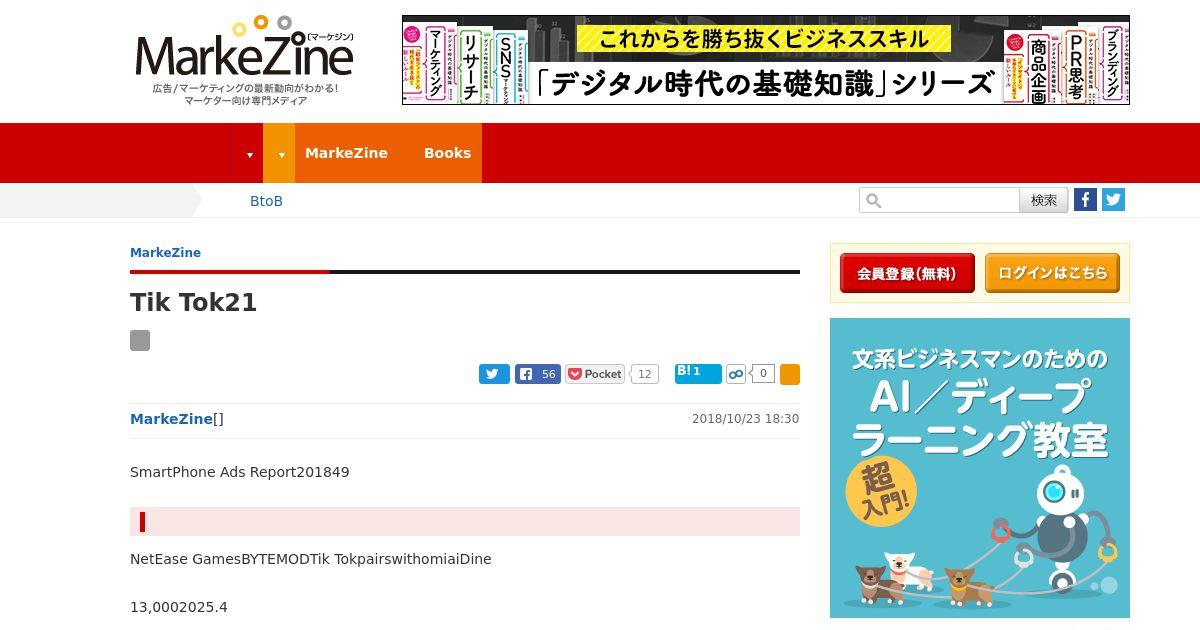Viewport: 1200px width, 630px height.
Task: Save article to Pocket
Action: coord(595,374)
